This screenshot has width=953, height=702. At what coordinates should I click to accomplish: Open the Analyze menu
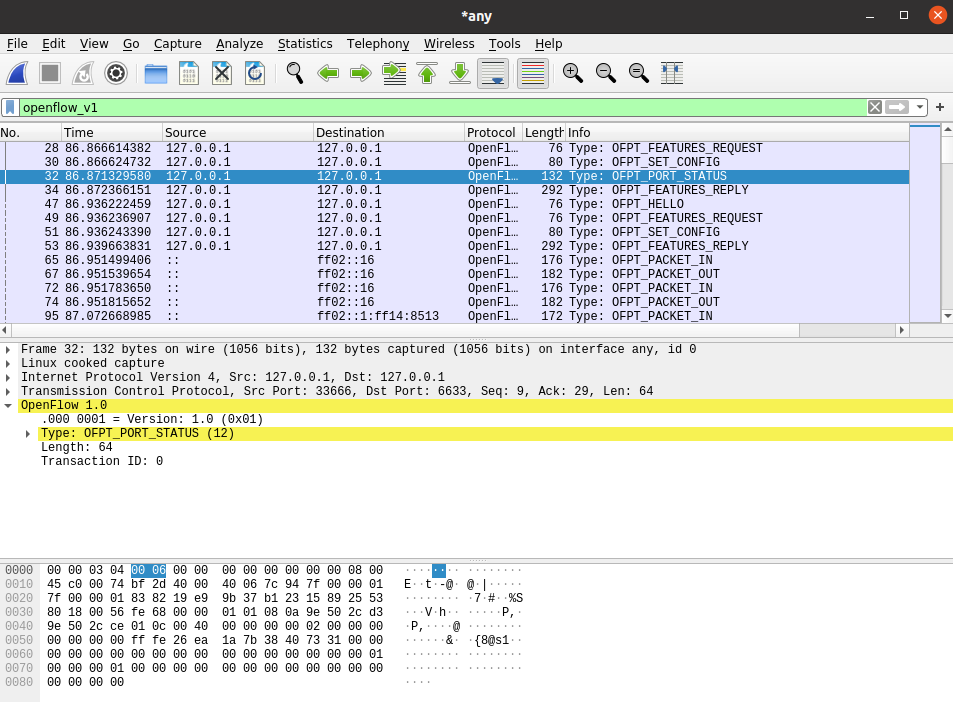(239, 44)
